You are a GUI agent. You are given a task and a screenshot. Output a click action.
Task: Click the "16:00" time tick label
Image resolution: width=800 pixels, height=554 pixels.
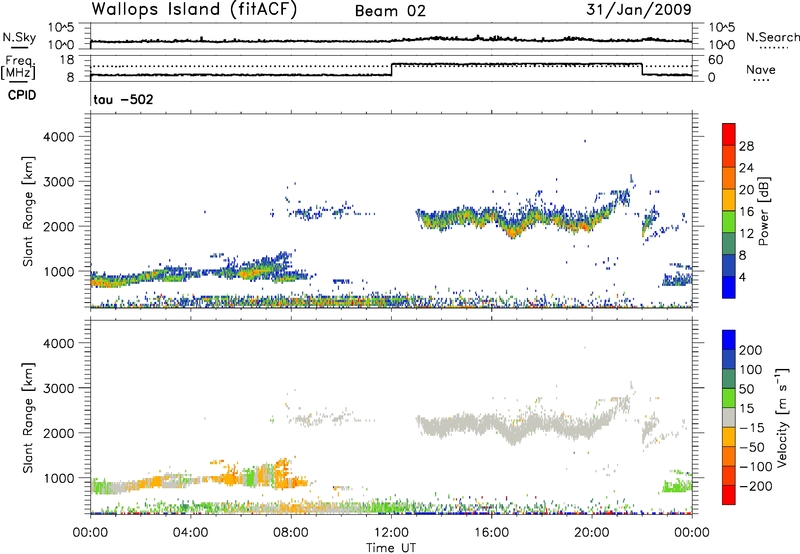(491, 533)
